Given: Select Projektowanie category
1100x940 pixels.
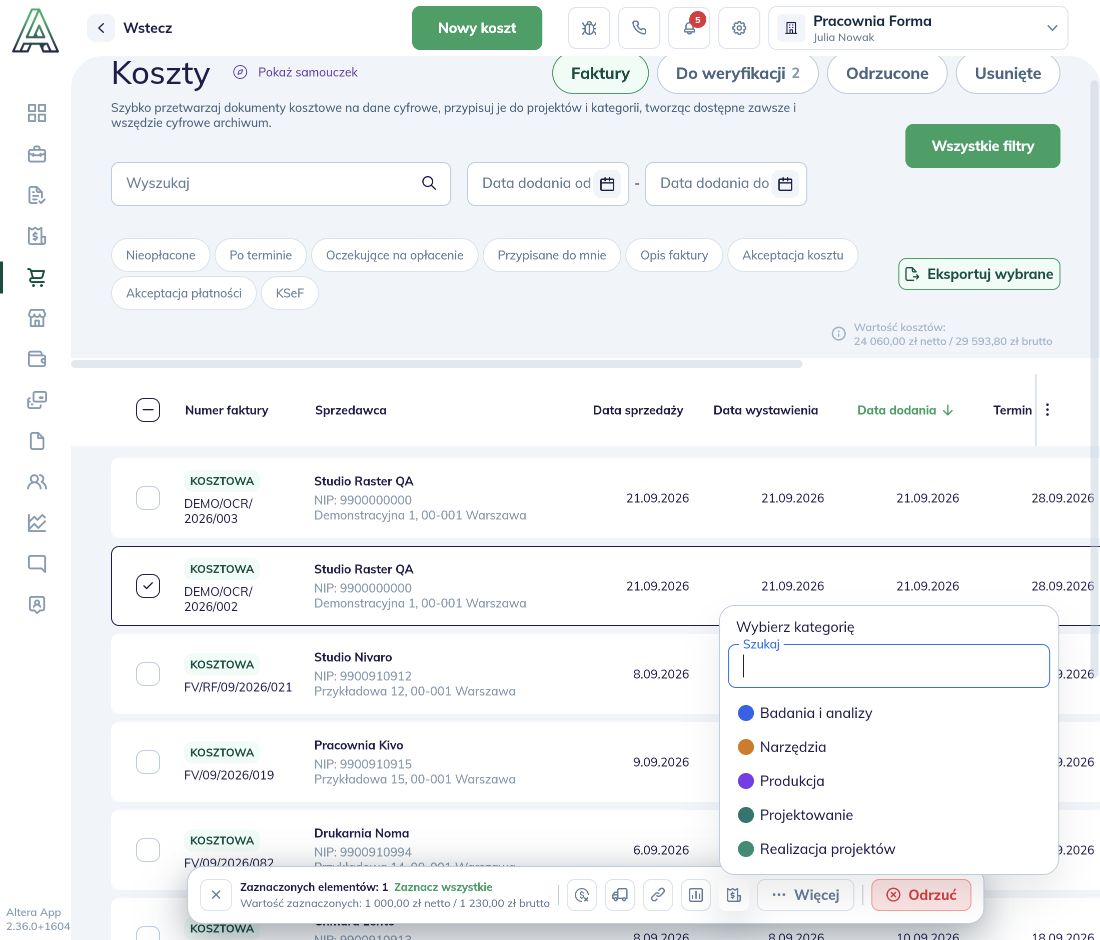Looking at the screenshot, I should click(x=889, y=815).
